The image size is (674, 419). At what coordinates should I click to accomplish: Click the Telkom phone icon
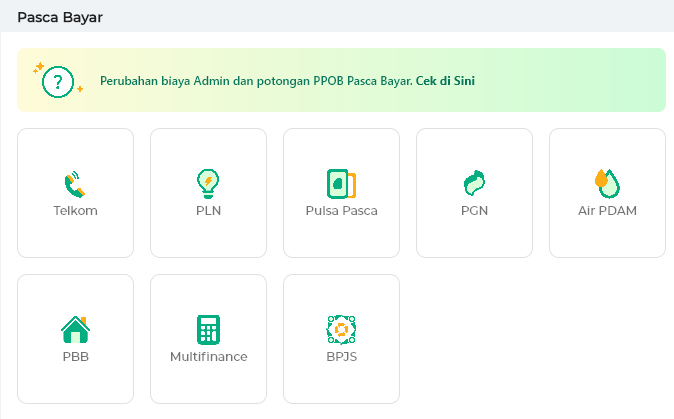coord(75,184)
